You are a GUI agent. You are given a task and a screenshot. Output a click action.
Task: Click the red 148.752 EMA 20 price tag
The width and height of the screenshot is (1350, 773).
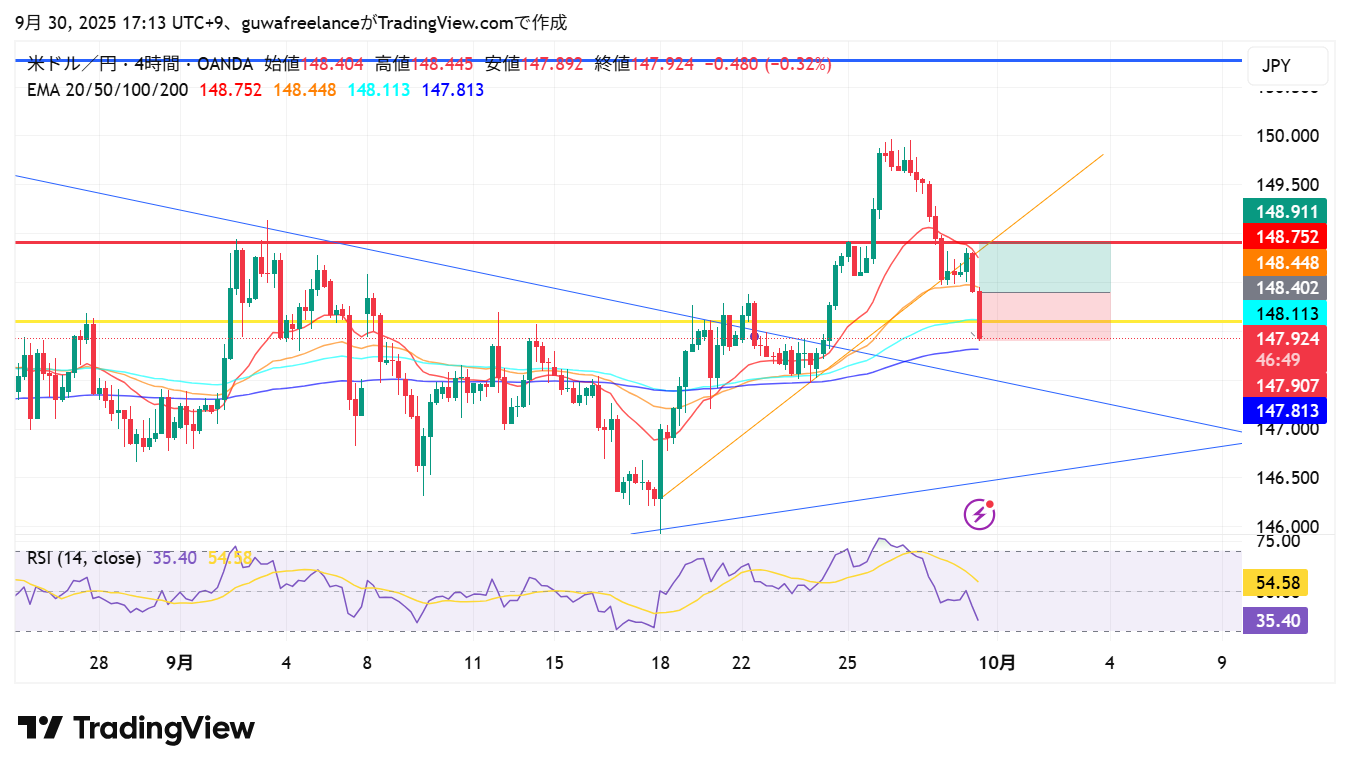click(x=1284, y=237)
